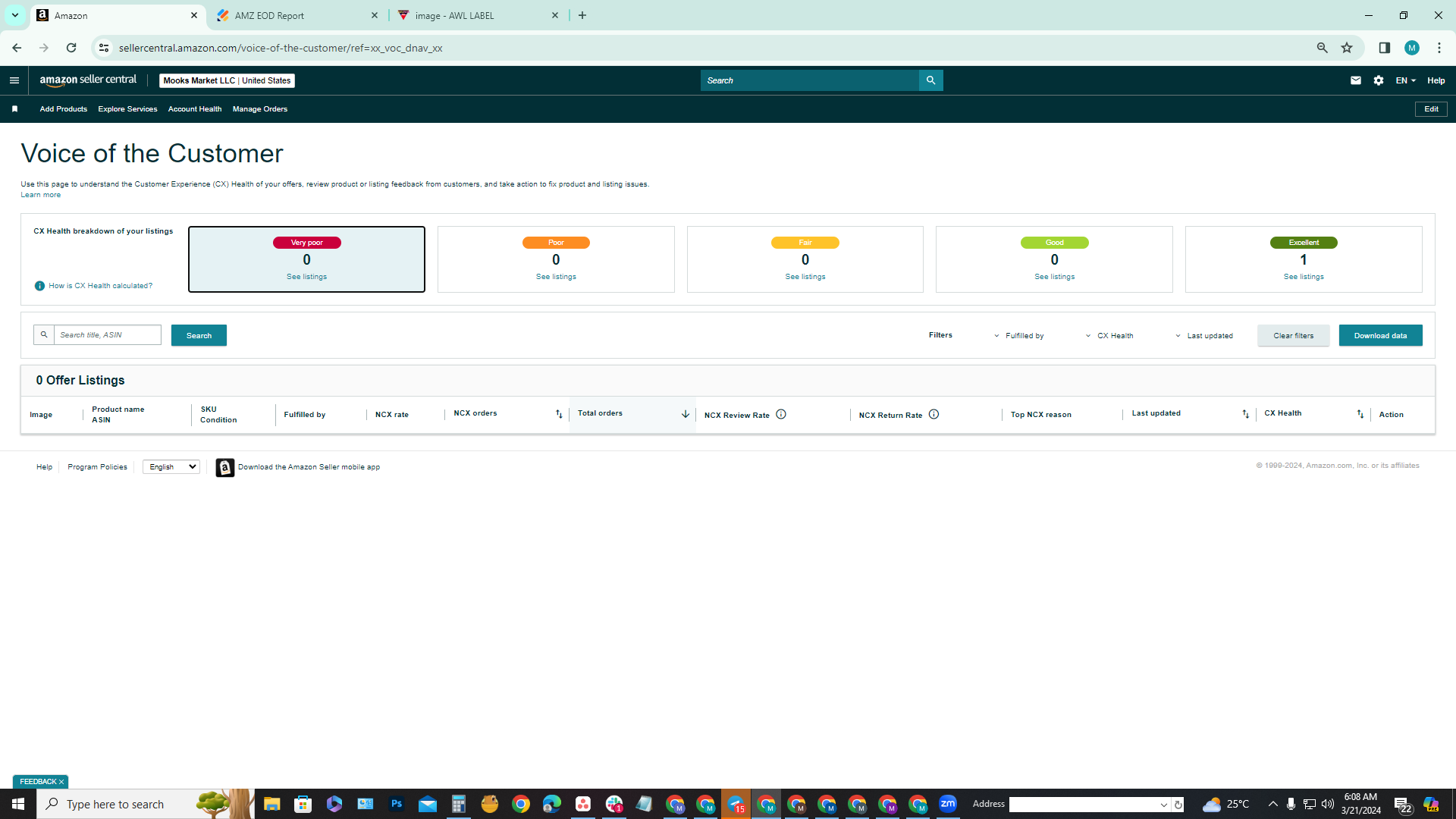Screen dimensions: 1456x819
Task: Open the Mooks Market LLC account switcher
Action: 227,80
